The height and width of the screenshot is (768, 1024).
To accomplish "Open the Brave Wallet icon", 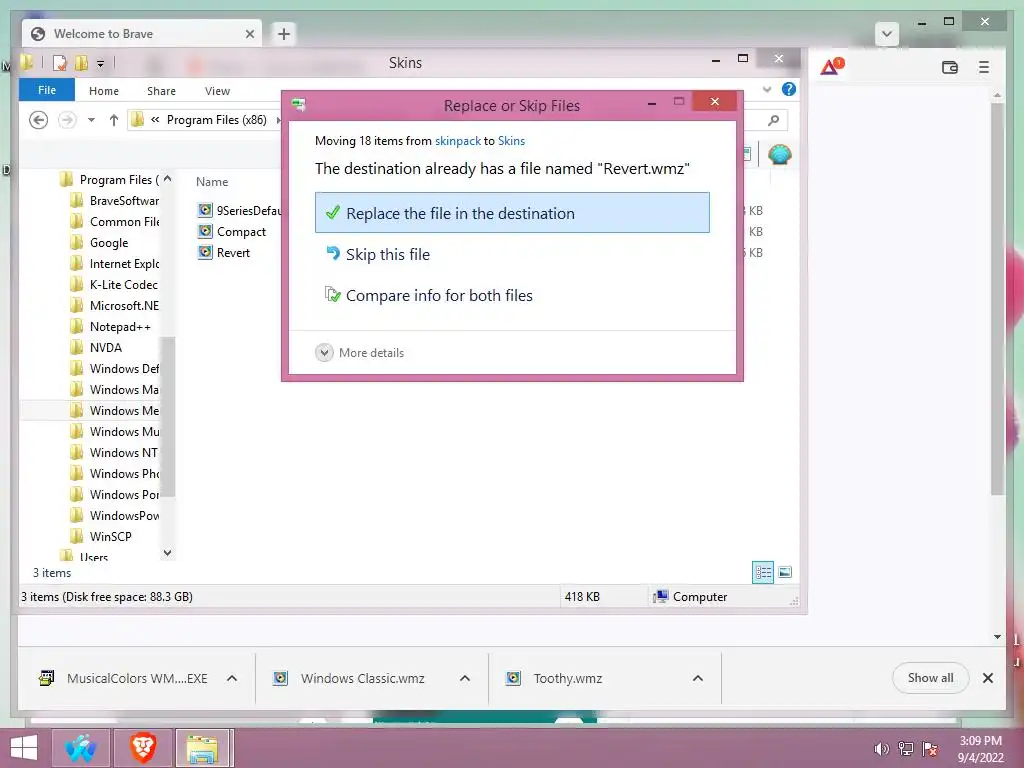I will point(950,67).
